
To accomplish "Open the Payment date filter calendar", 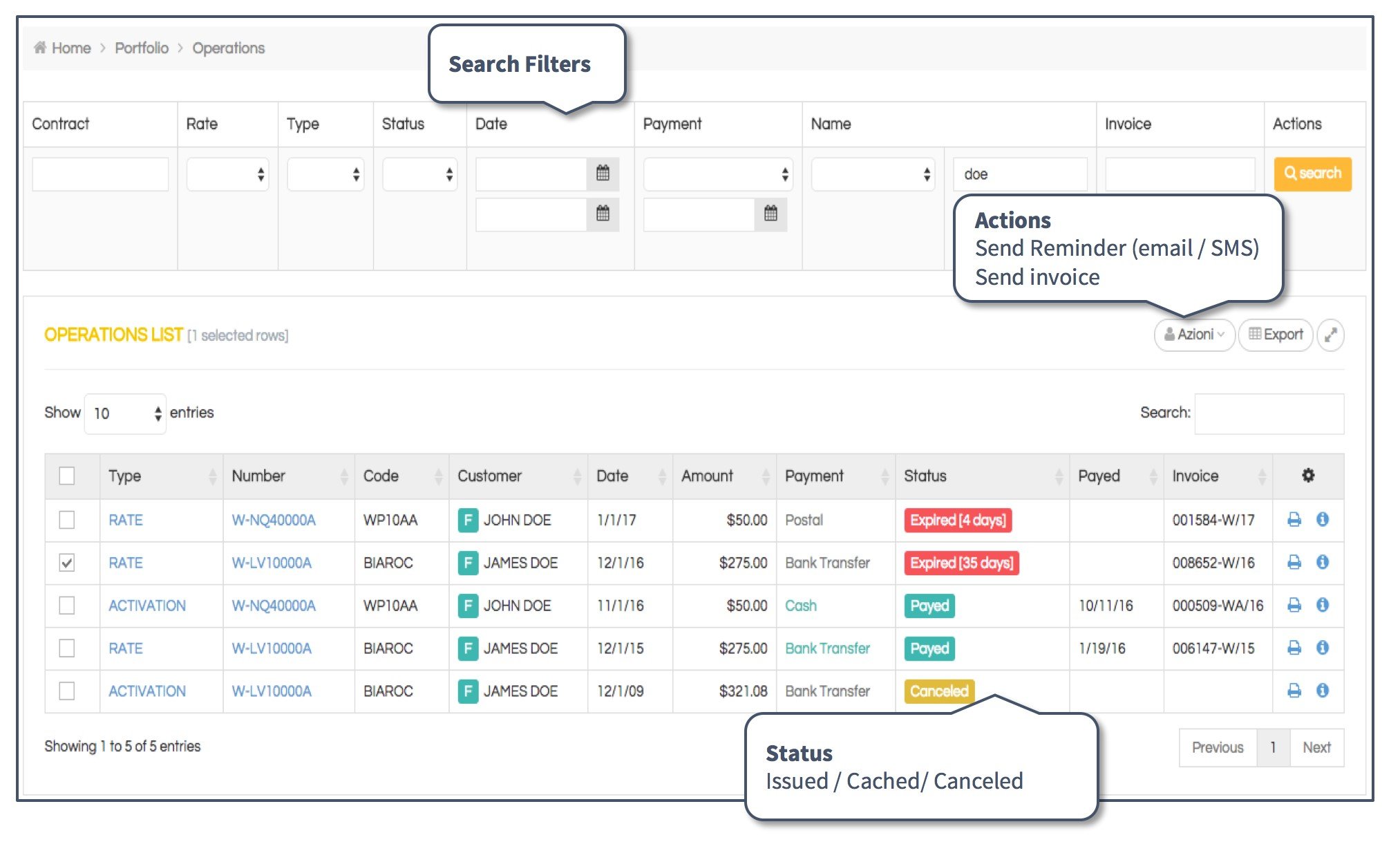I will coord(770,214).
